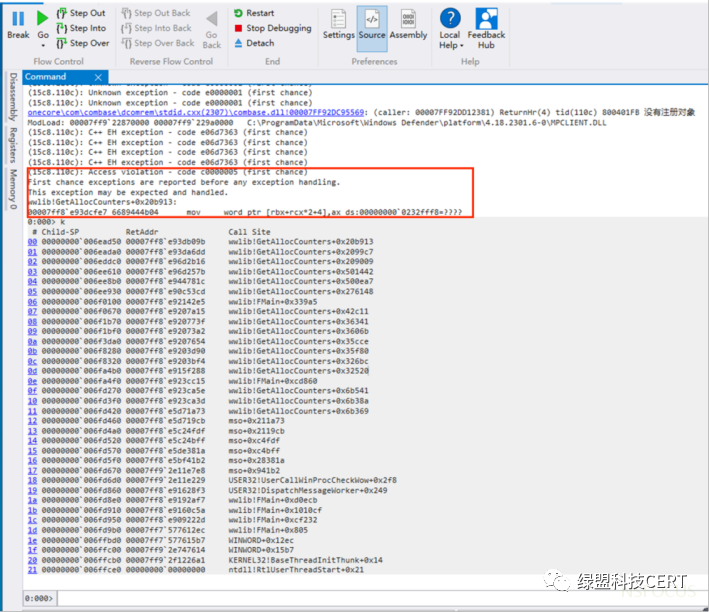The height and width of the screenshot is (612, 709).
Task: Click Stop Debugging
Action: (273, 28)
